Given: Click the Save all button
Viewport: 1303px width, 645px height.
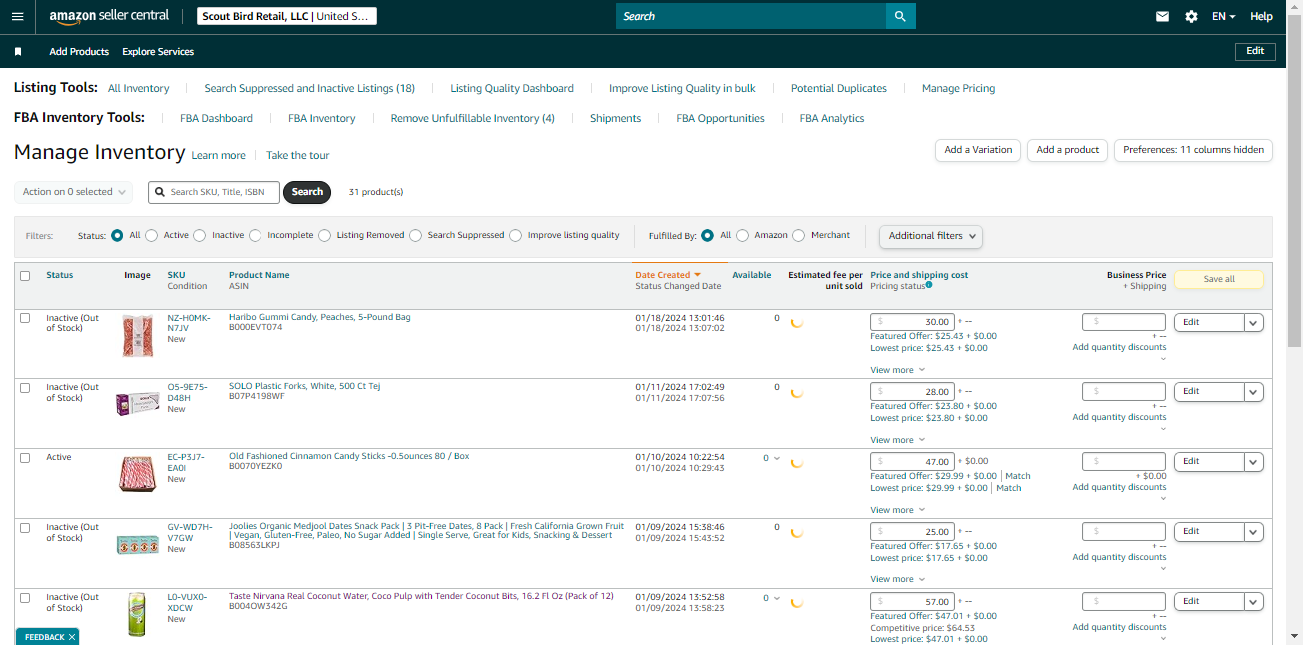Looking at the screenshot, I should [1219, 279].
